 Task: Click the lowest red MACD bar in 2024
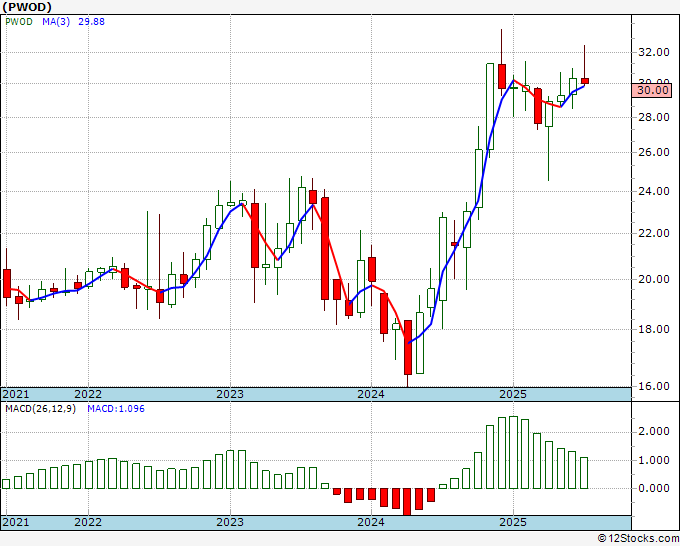tap(407, 502)
